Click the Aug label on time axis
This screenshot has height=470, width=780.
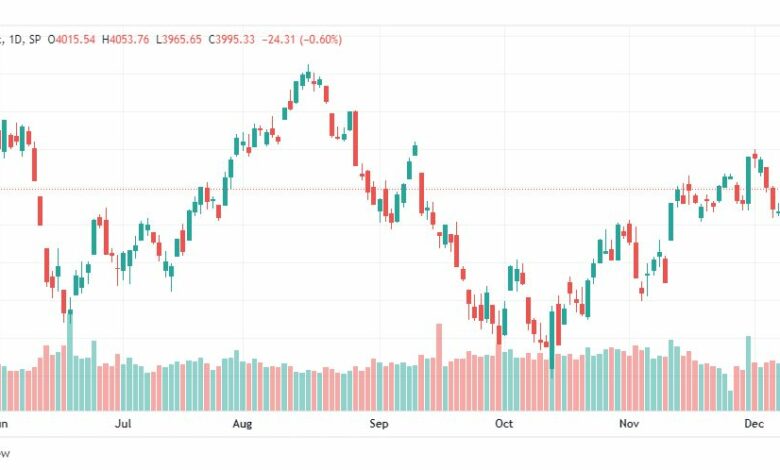(242, 424)
